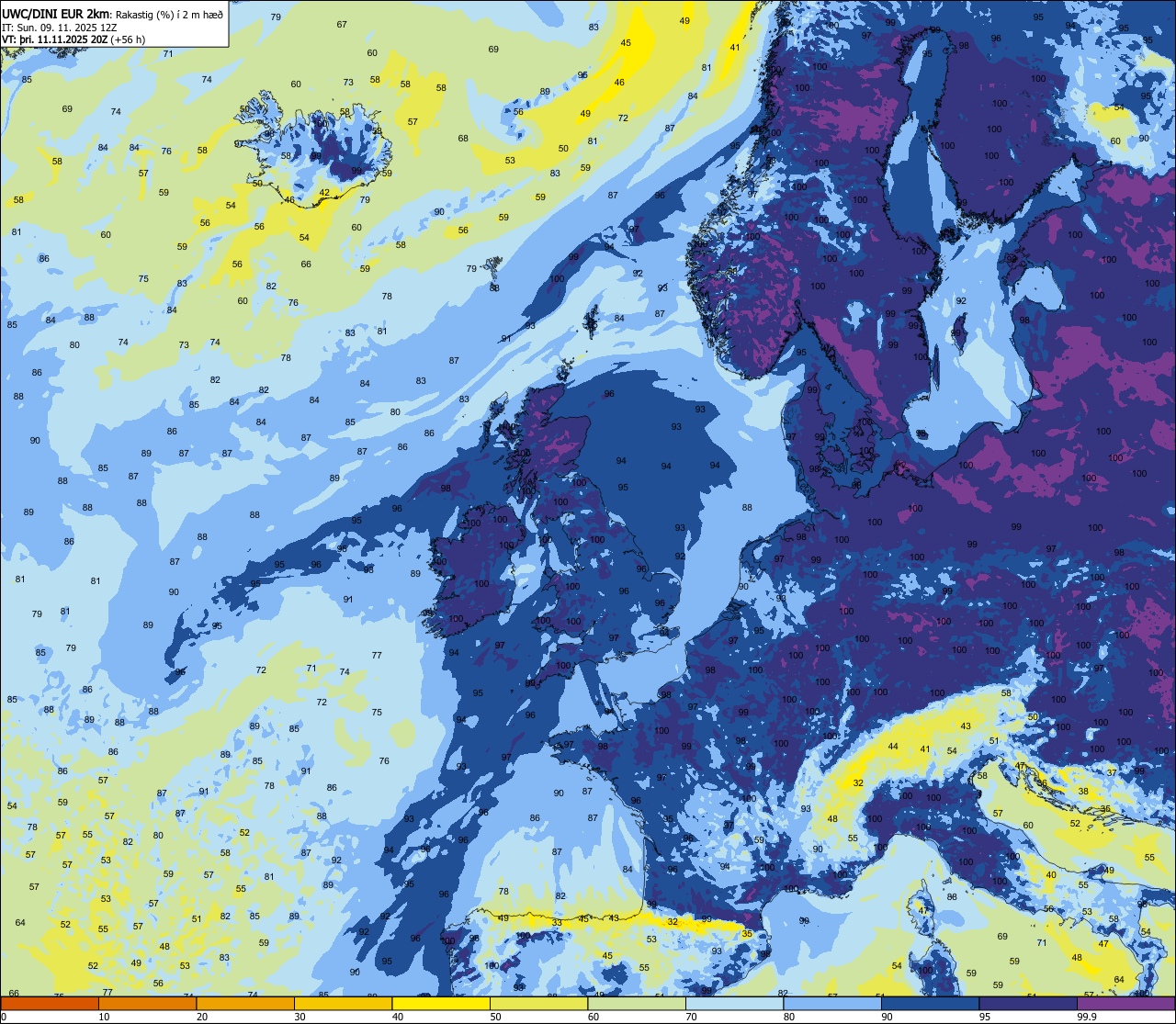Click the '70' legend scale label
Screen dimensions: 1176x1024
tap(691, 1017)
